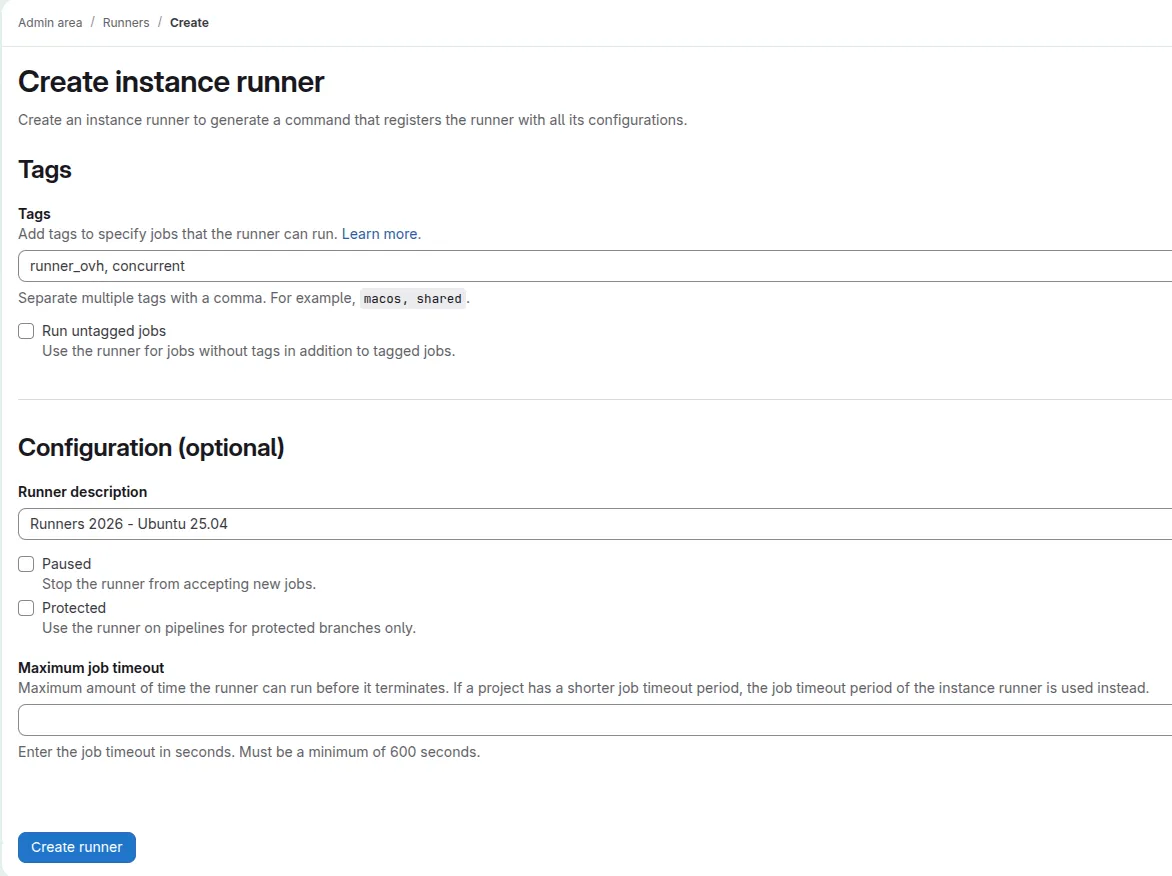
Task: Select the 'Create instance runner' page heading
Action: pyautogui.click(x=171, y=81)
